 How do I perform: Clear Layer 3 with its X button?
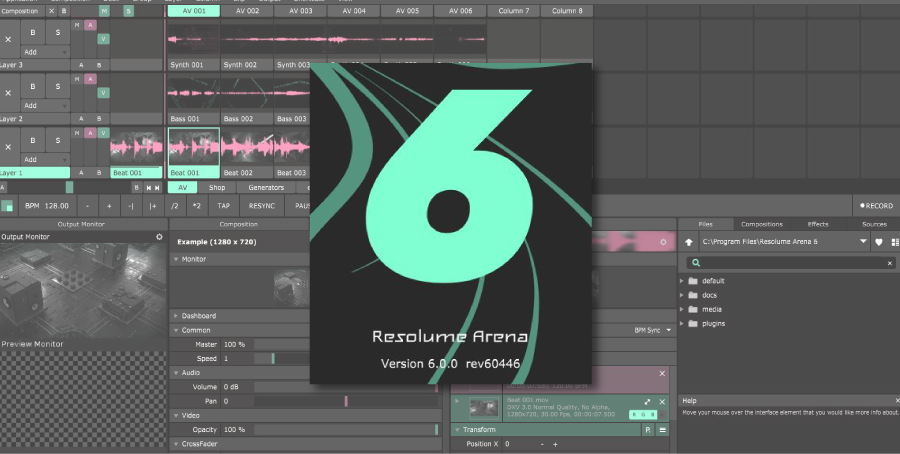(x=8, y=40)
